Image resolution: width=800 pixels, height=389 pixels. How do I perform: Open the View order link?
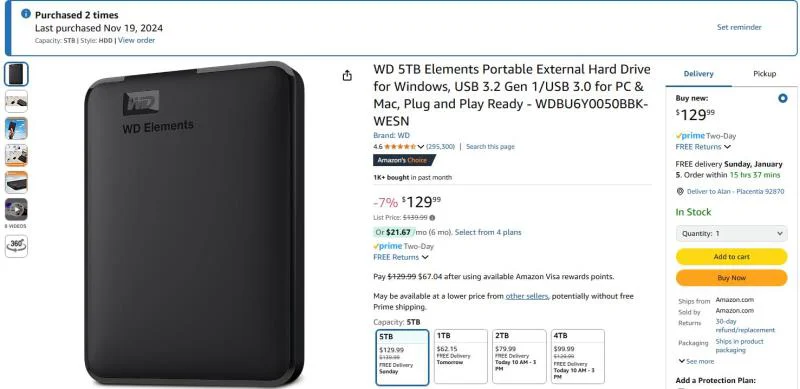pos(137,40)
